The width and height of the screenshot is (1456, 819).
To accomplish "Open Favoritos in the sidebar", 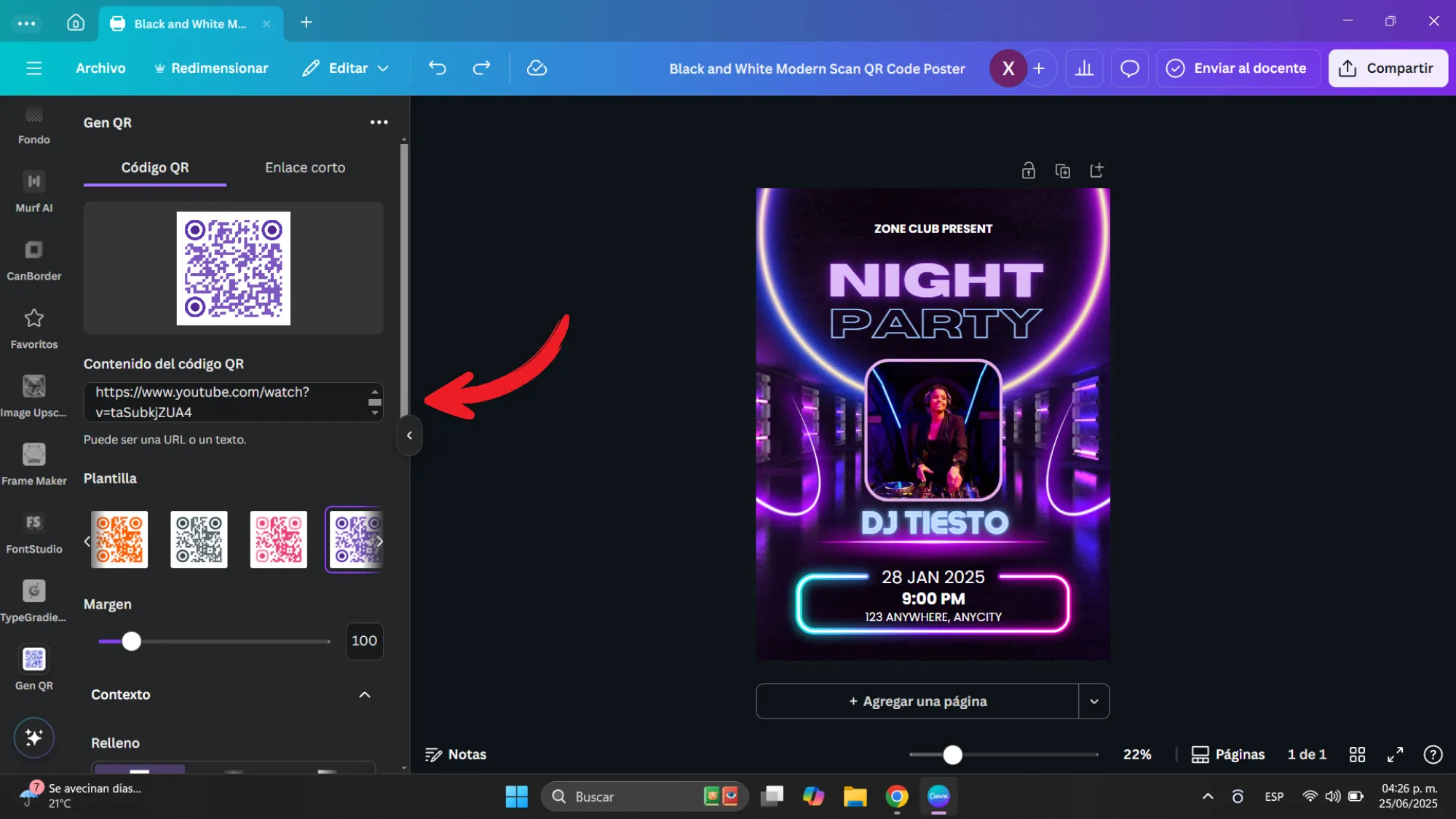I will pos(33,328).
